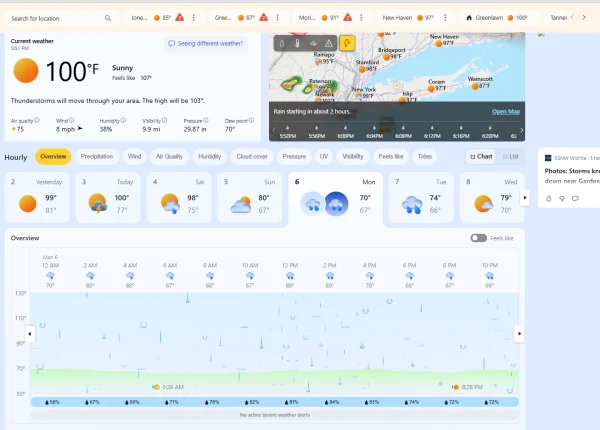600x430 pixels.
Task: Switch to the Visibility tab
Action: pos(353,156)
